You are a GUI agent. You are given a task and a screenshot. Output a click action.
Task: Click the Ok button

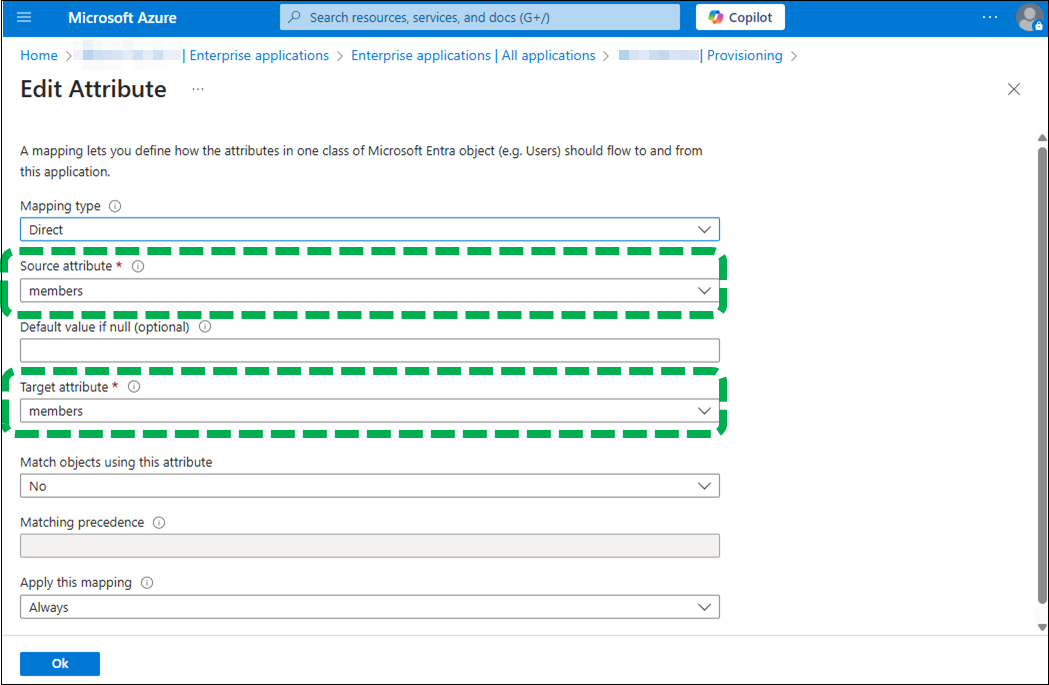tap(60, 664)
